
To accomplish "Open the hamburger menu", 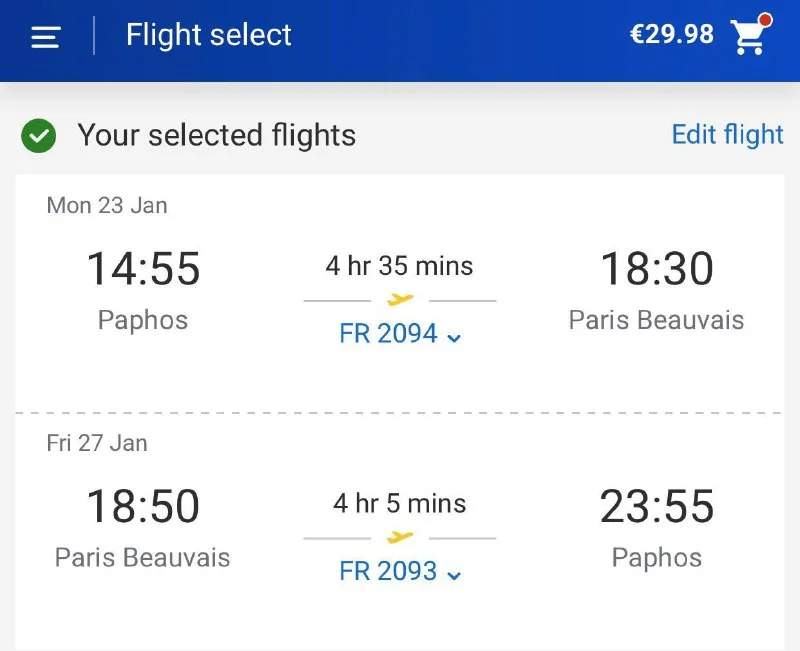I will (46, 37).
